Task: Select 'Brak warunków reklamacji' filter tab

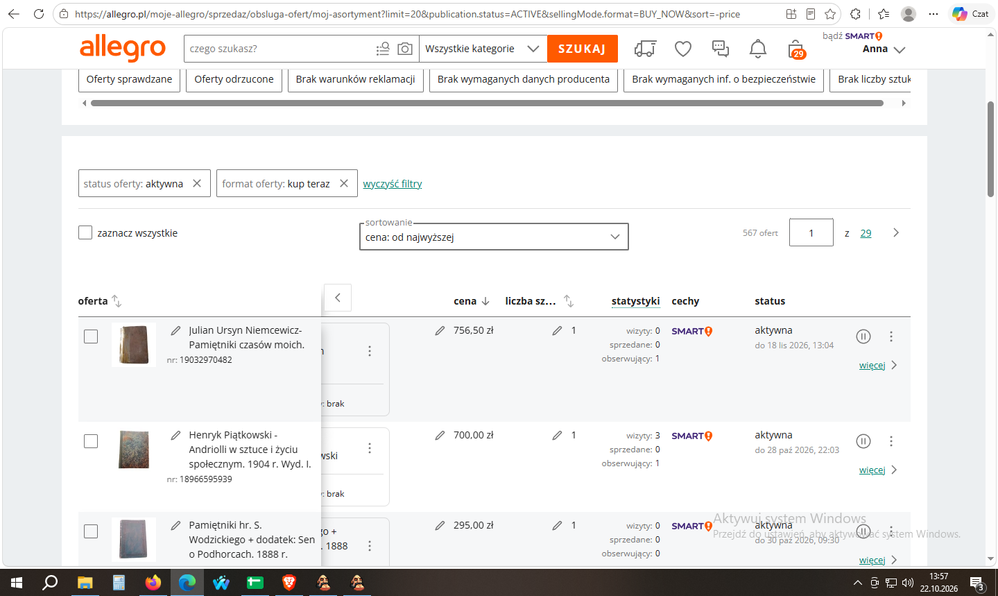Action: click(355, 80)
